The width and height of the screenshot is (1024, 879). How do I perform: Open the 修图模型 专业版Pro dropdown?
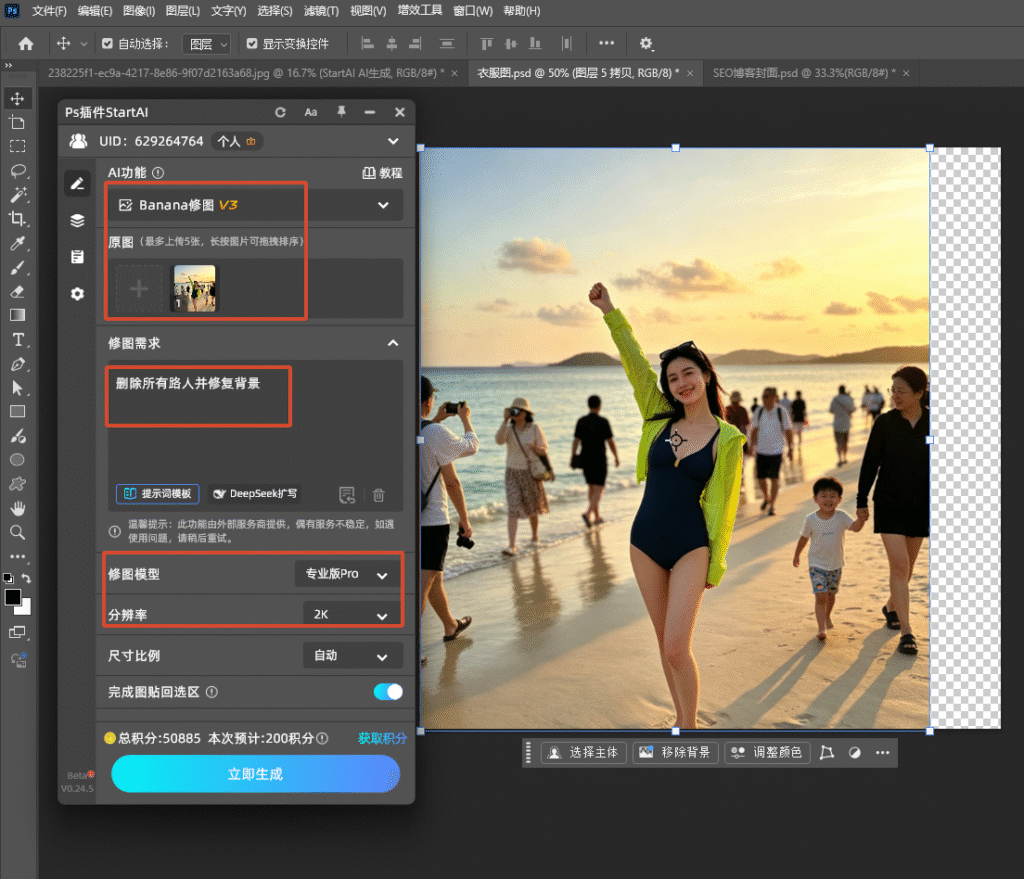[x=347, y=574]
